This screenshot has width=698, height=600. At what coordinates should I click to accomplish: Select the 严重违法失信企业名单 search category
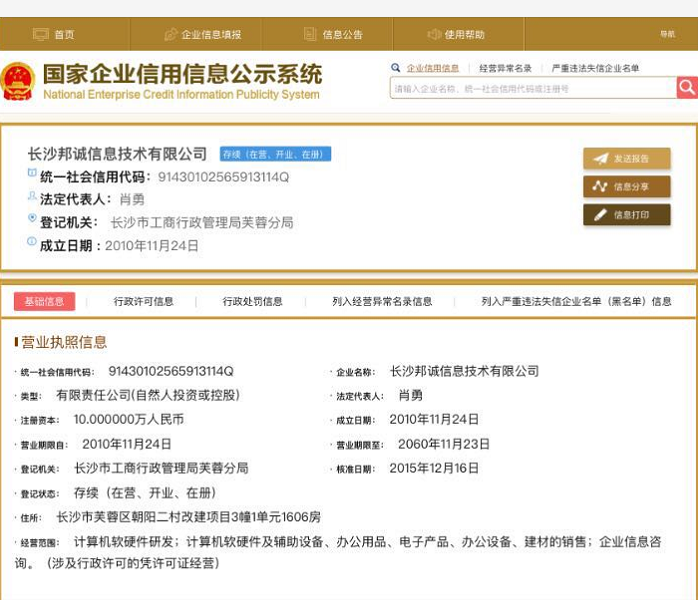point(595,68)
